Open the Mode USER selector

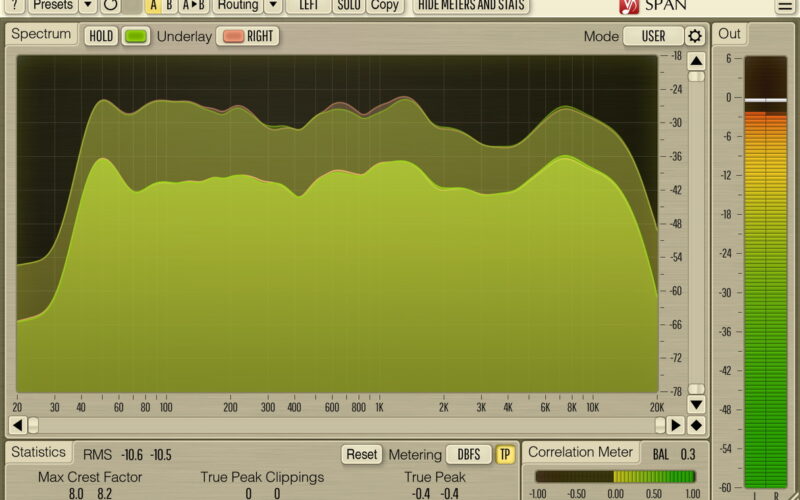click(x=653, y=36)
